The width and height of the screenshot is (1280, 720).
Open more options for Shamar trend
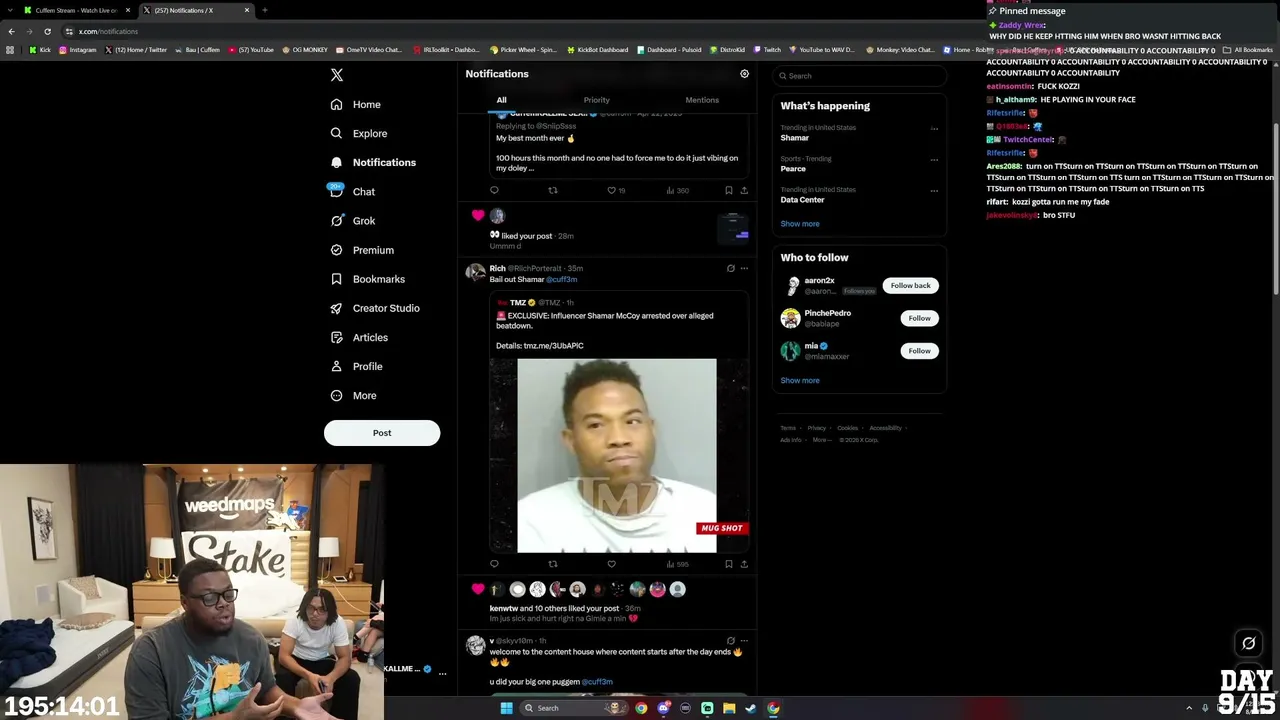[x=934, y=128]
